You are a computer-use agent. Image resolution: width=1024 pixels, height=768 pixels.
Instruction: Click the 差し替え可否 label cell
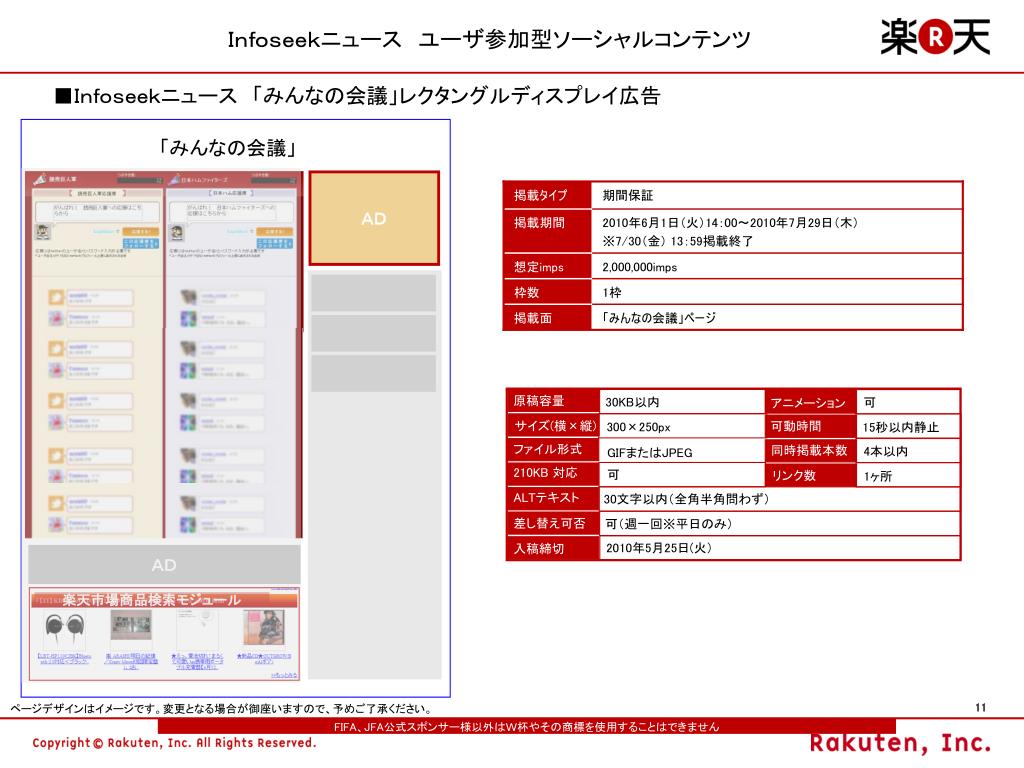pyautogui.click(x=553, y=523)
